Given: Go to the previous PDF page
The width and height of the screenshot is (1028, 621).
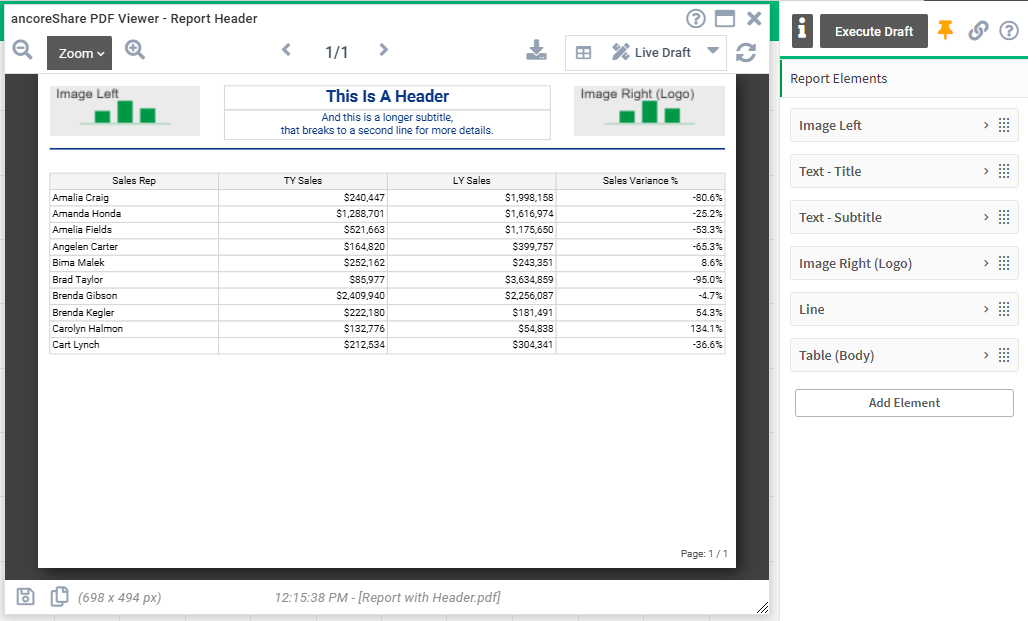Looking at the screenshot, I should 287,50.
